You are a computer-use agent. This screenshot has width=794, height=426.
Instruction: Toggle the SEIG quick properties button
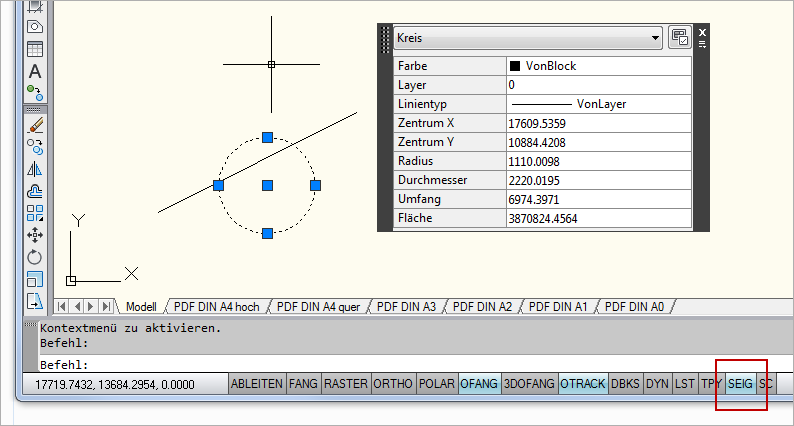pyautogui.click(x=740, y=384)
